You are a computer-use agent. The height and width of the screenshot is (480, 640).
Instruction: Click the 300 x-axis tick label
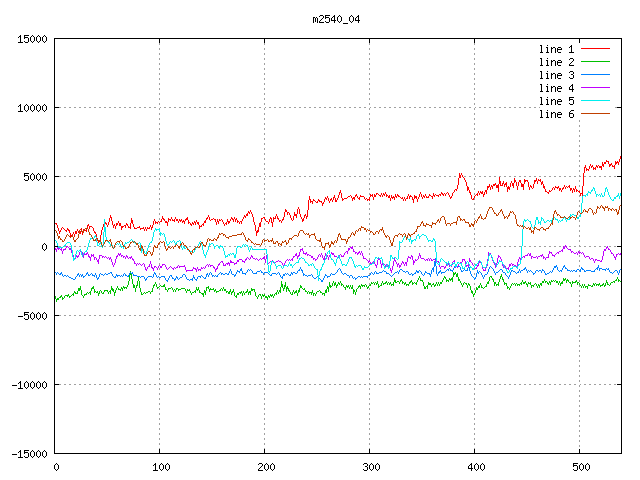(369, 467)
